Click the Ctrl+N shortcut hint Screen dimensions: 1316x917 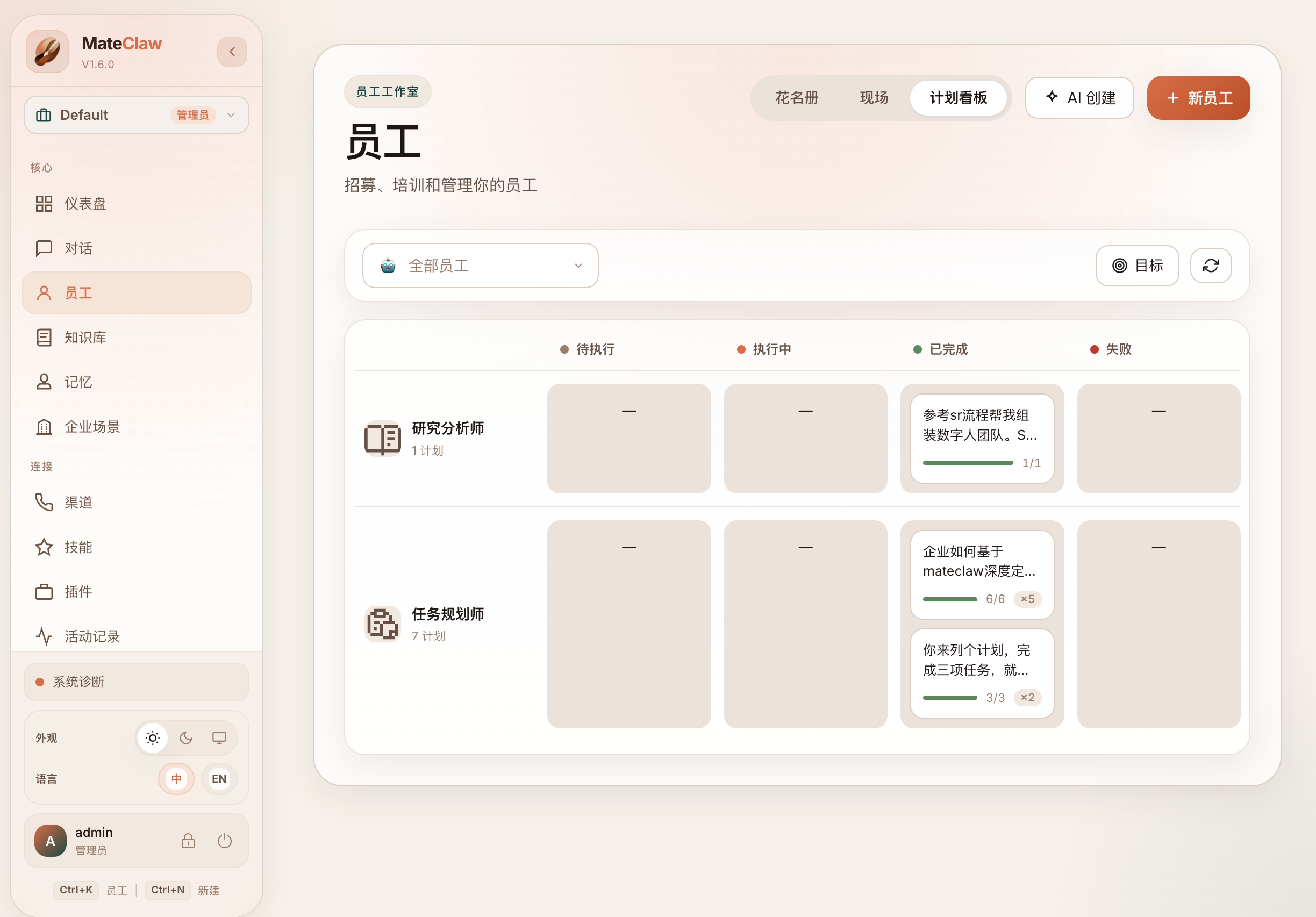click(168, 890)
